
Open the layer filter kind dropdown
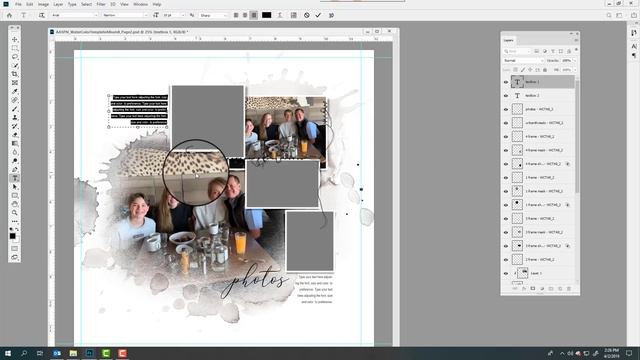pyautogui.click(x=517, y=51)
